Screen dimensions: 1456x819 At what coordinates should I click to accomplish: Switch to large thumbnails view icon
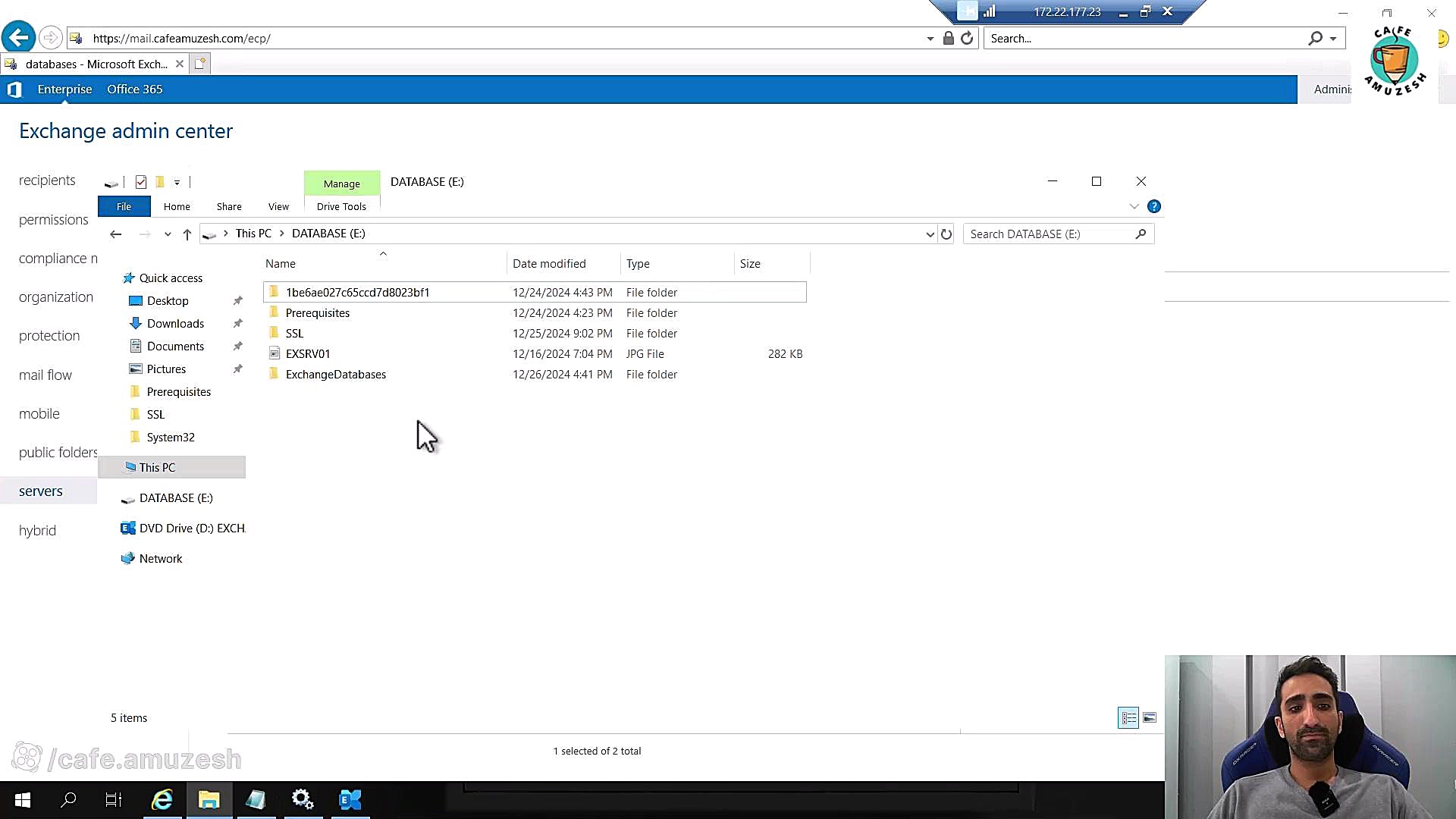coord(1150,717)
